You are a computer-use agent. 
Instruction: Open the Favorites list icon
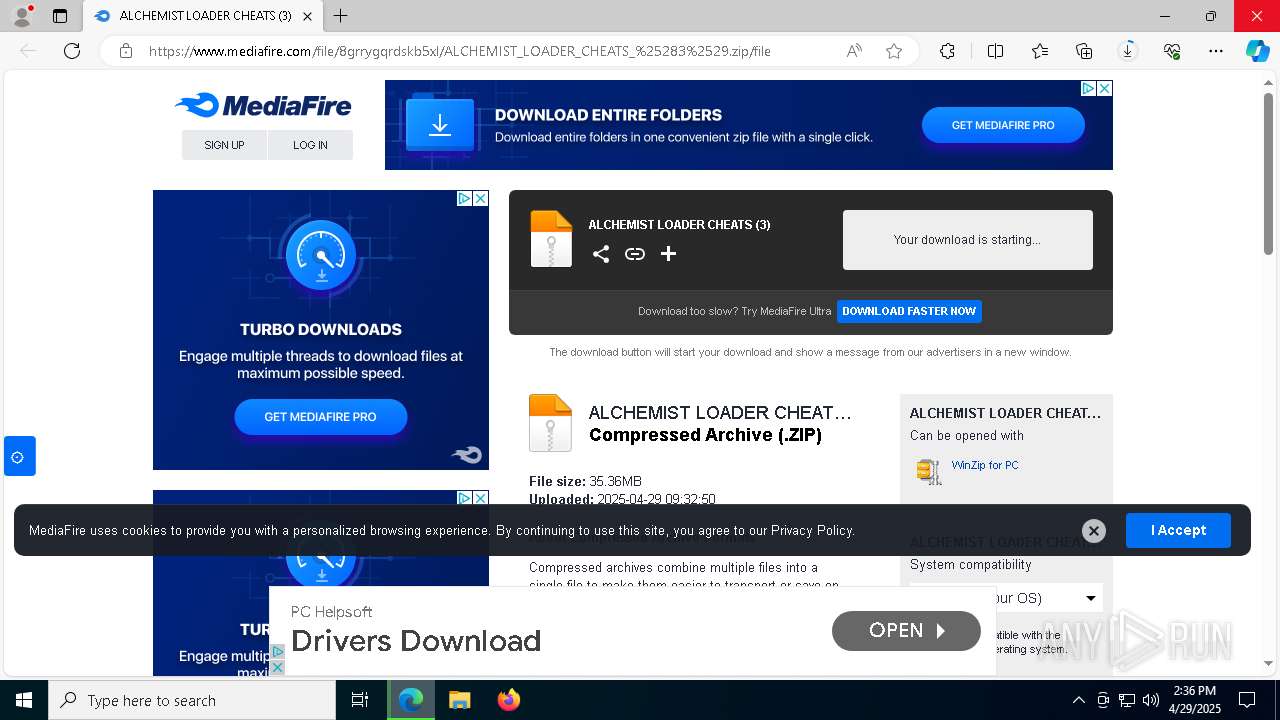pyautogui.click(x=1040, y=51)
